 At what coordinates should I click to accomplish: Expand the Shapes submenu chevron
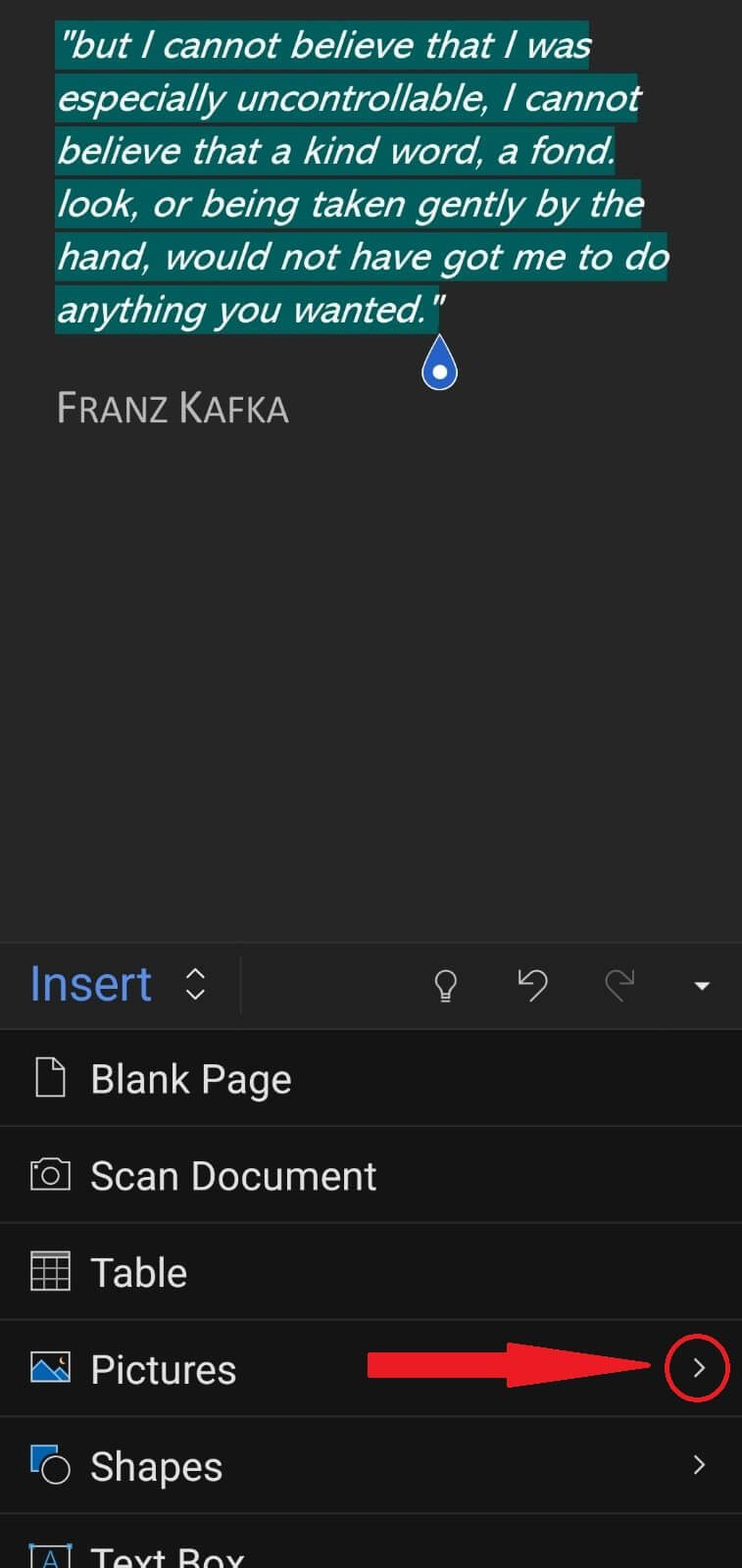point(697,1465)
